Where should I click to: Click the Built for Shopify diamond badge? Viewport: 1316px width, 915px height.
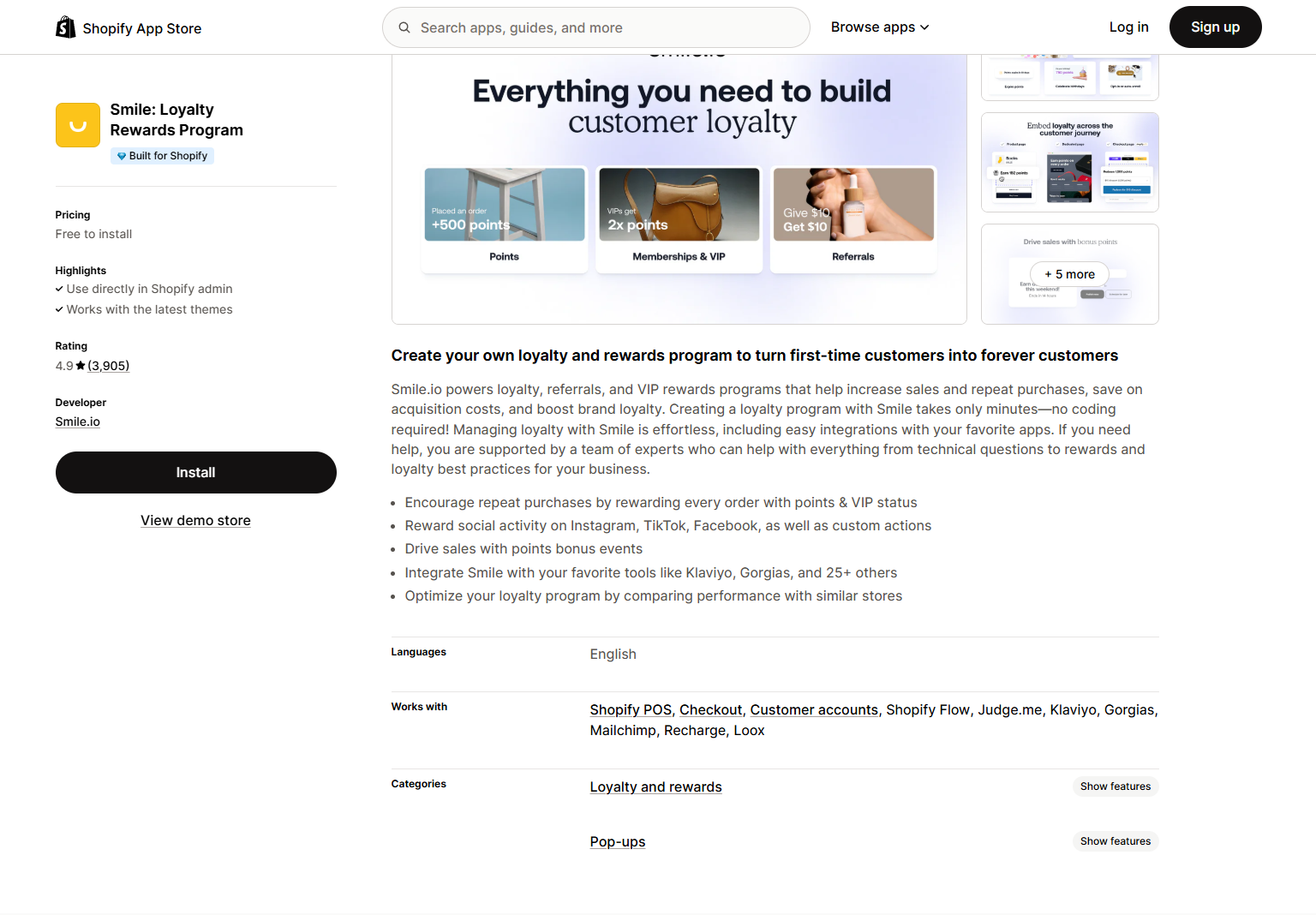162,156
